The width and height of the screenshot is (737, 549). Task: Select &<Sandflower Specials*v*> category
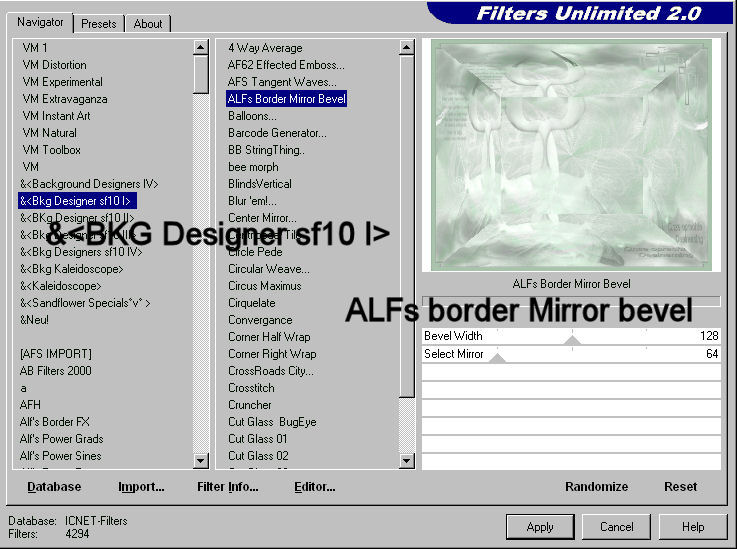[85, 303]
